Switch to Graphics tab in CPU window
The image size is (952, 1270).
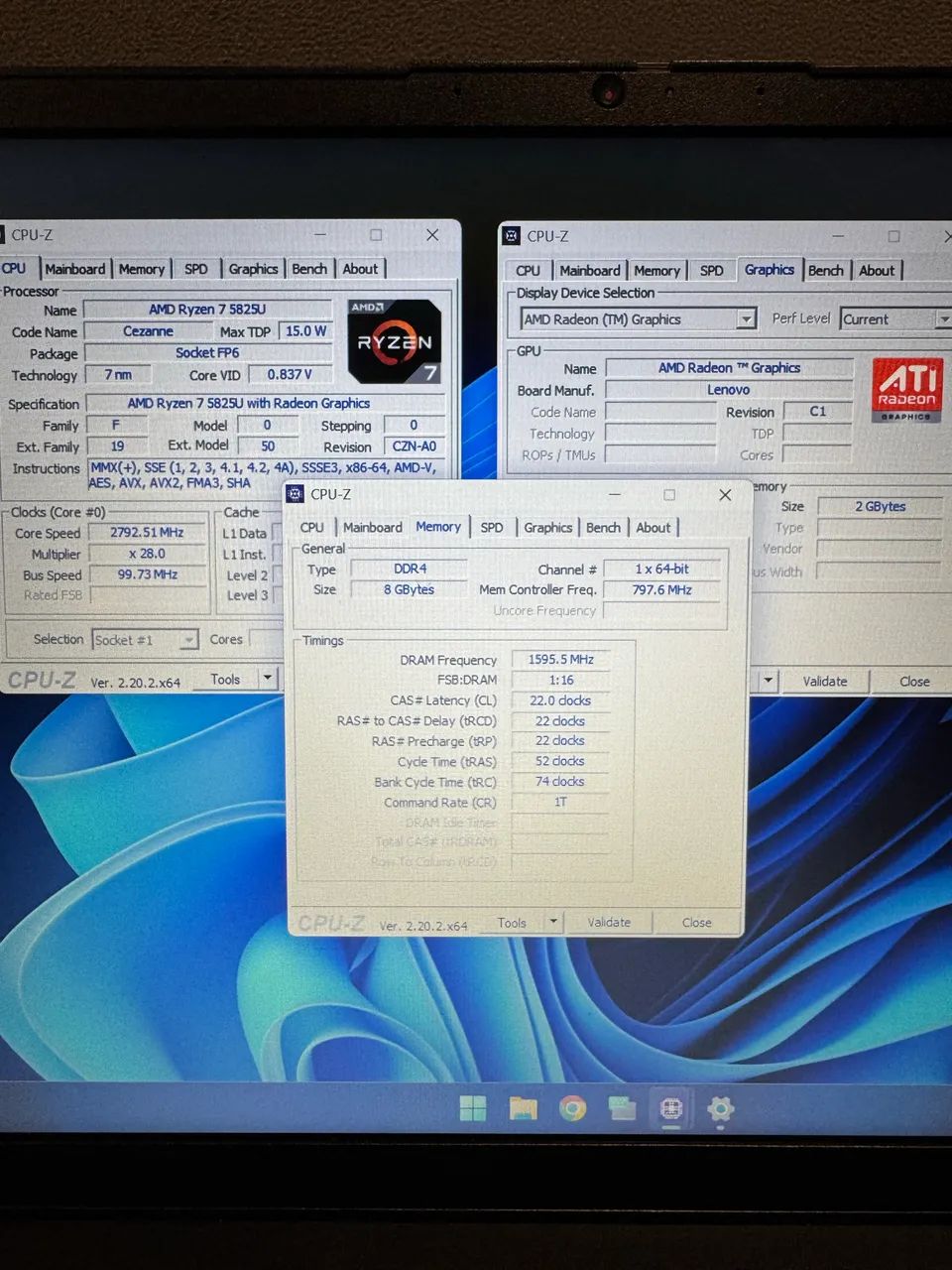253,269
